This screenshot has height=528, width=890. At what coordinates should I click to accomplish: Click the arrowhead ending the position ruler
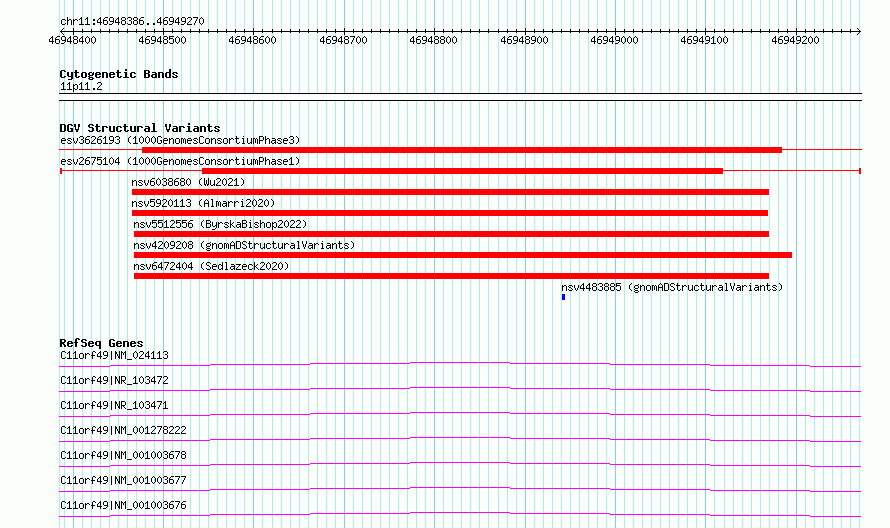(x=859, y=31)
